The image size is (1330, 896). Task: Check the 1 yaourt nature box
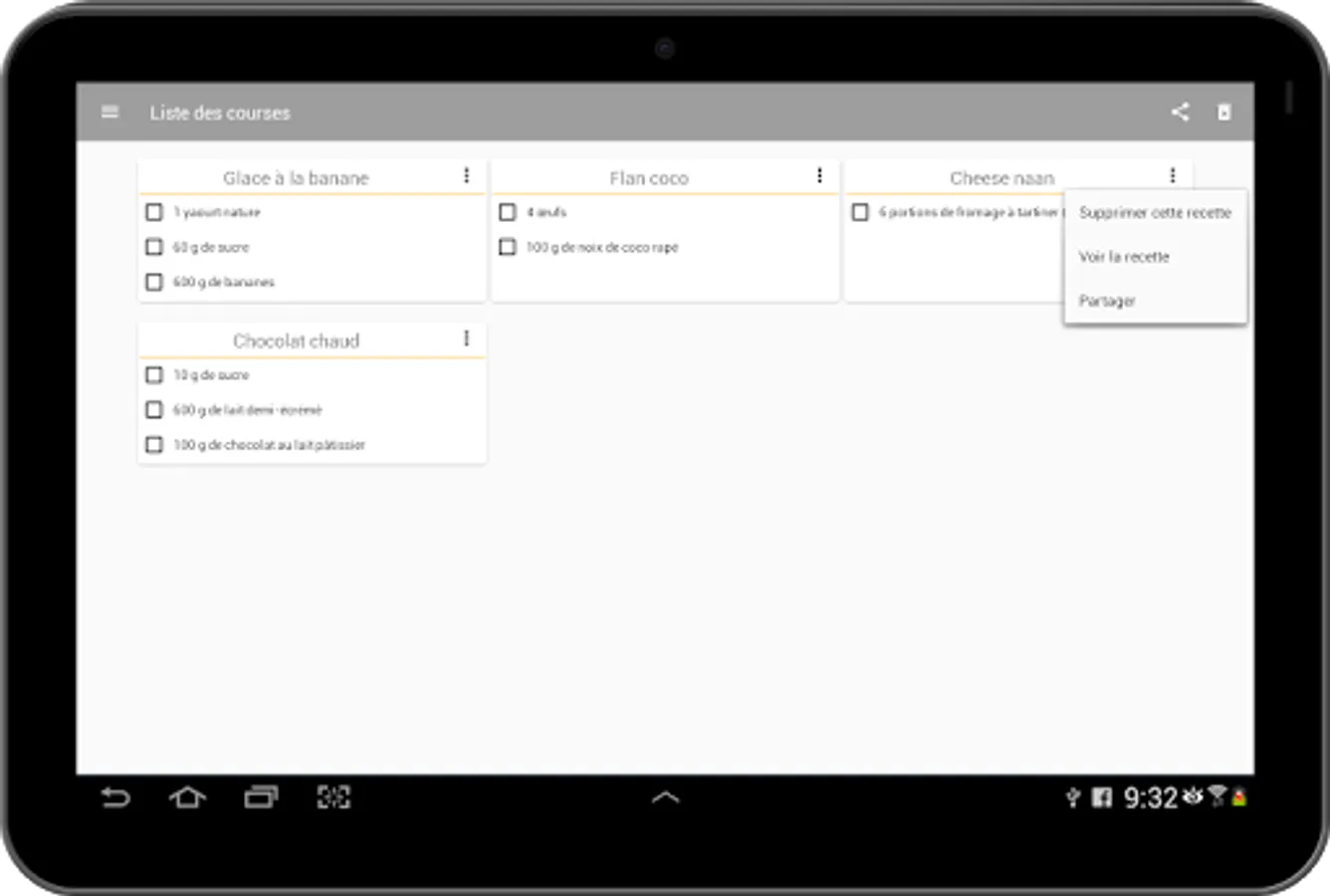(x=154, y=212)
